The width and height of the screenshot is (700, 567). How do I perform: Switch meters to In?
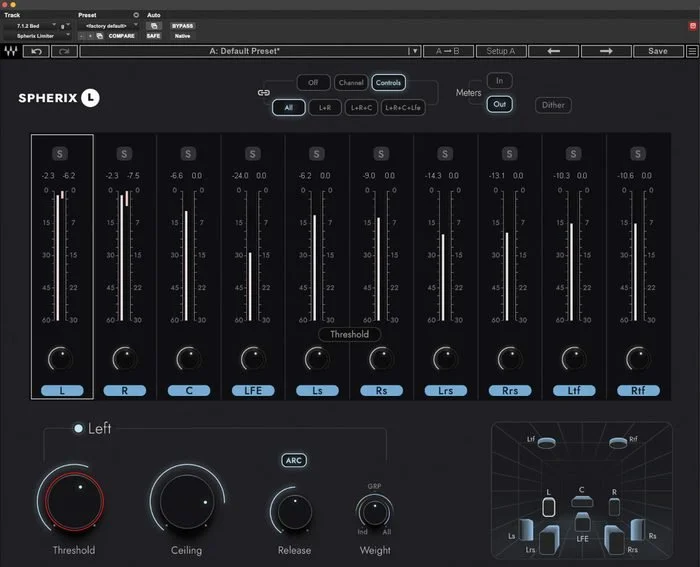pyautogui.click(x=500, y=81)
